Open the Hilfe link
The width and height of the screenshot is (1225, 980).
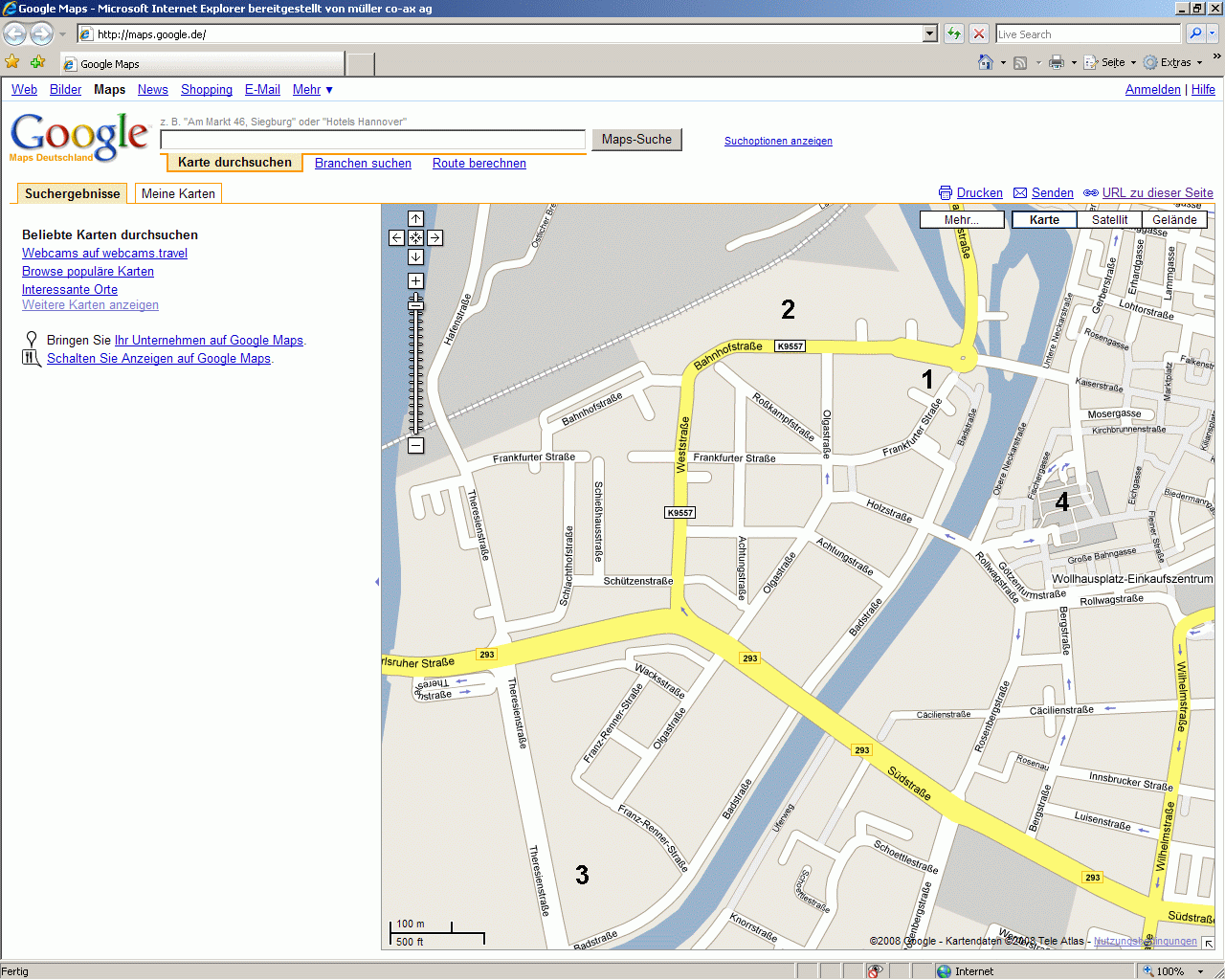point(1203,89)
